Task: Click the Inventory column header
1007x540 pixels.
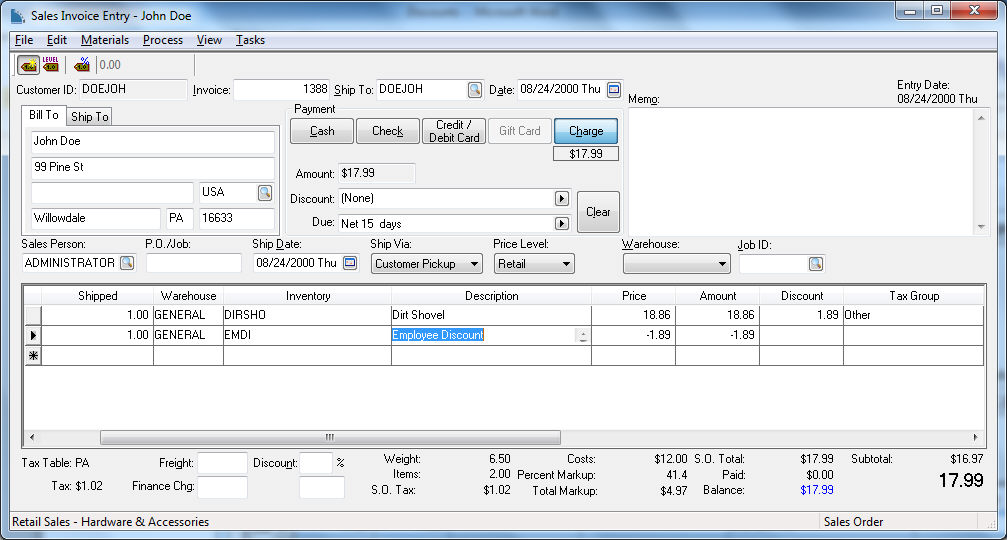Action: point(308,296)
